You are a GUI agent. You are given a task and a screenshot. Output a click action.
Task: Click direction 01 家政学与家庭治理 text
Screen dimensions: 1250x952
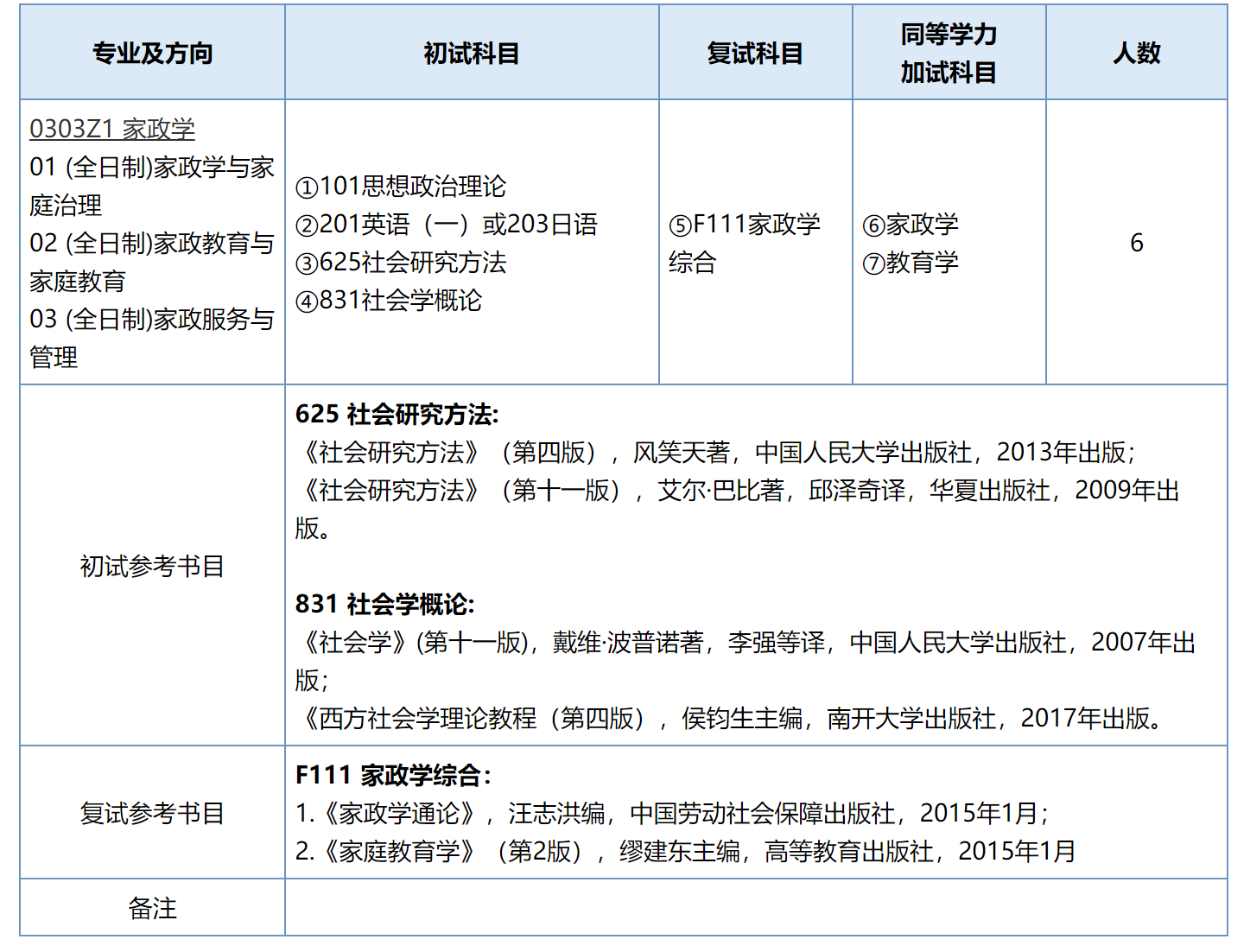(151, 186)
